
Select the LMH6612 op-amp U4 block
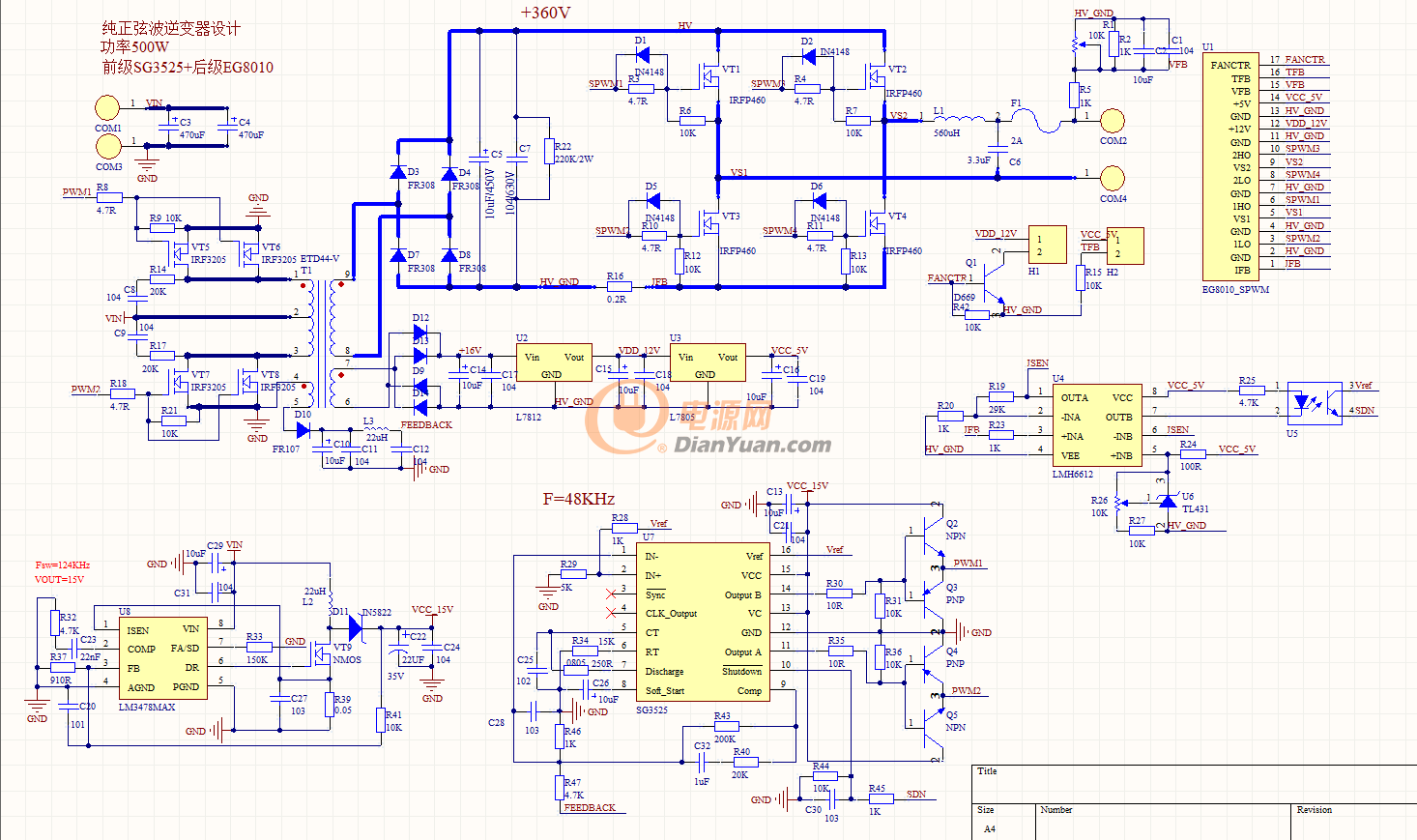tap(1096, 425)
